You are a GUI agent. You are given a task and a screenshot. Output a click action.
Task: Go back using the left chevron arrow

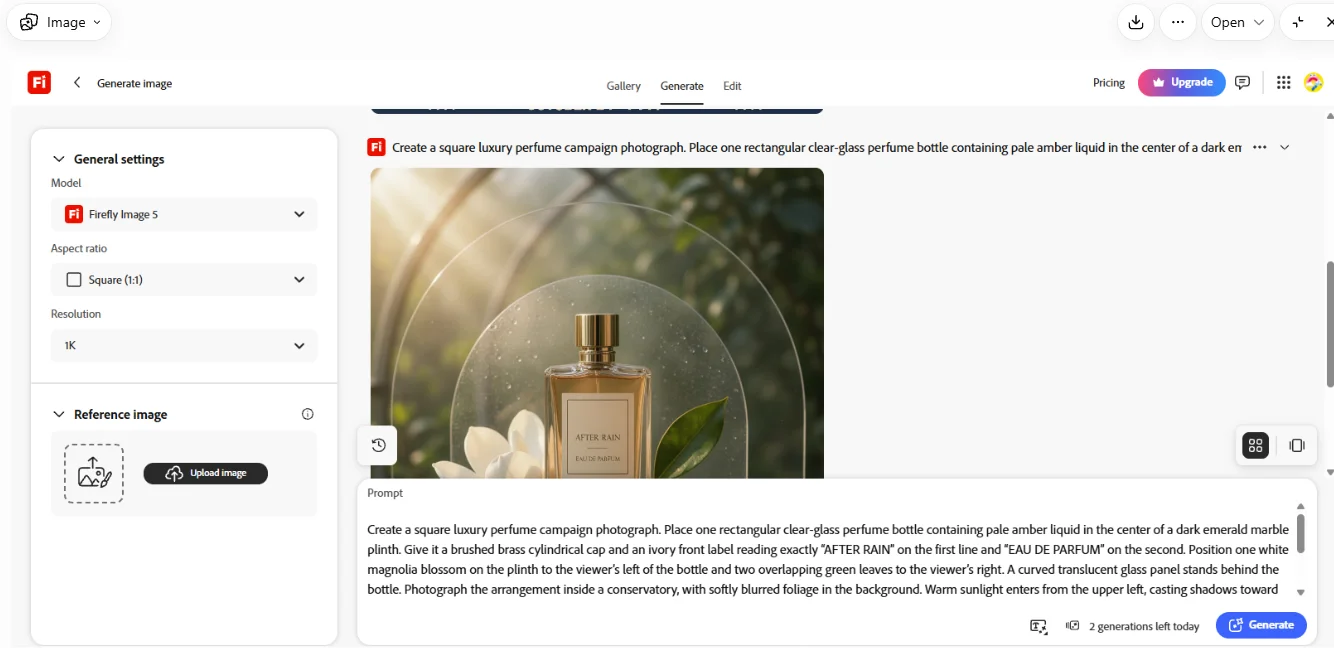tap(77, 83)
